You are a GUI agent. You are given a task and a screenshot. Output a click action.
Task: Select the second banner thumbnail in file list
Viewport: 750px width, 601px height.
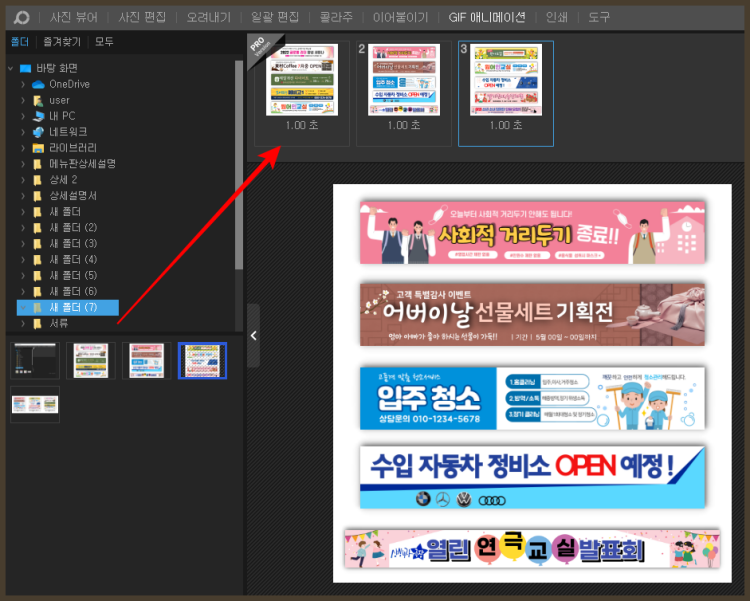tap(91, 361)
